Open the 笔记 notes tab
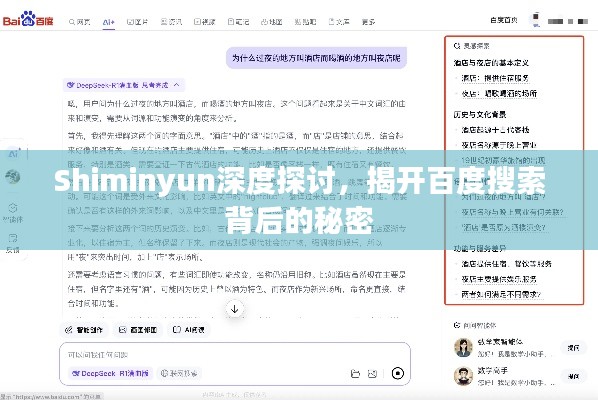Screen dimensions: 598x400 [x=238, y=22]
